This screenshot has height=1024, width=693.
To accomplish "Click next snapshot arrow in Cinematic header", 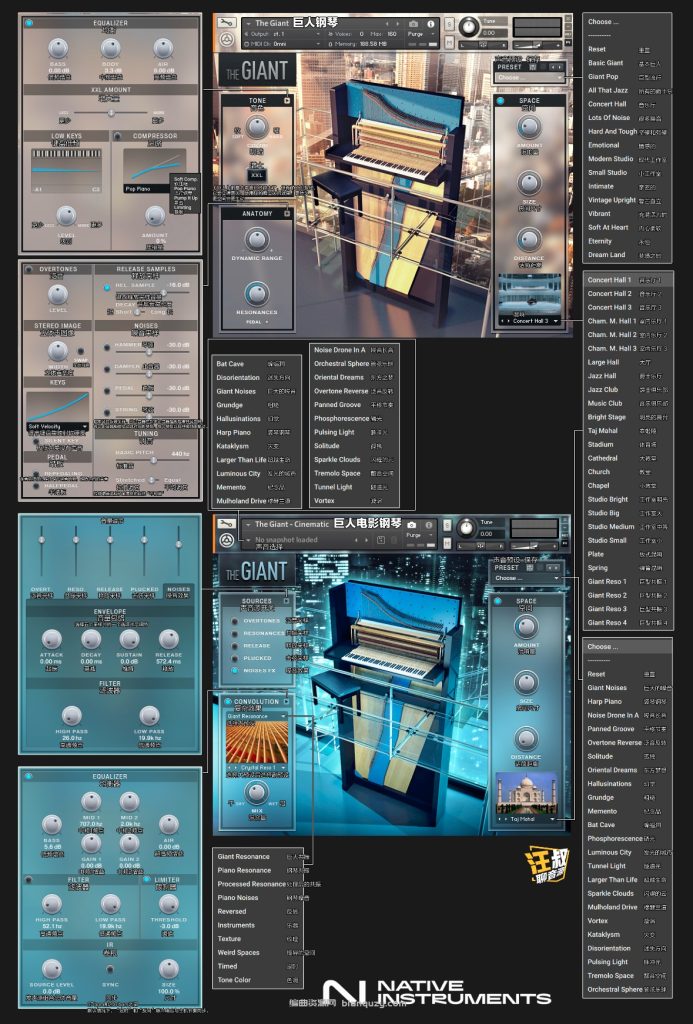I will tap(366, 540).
